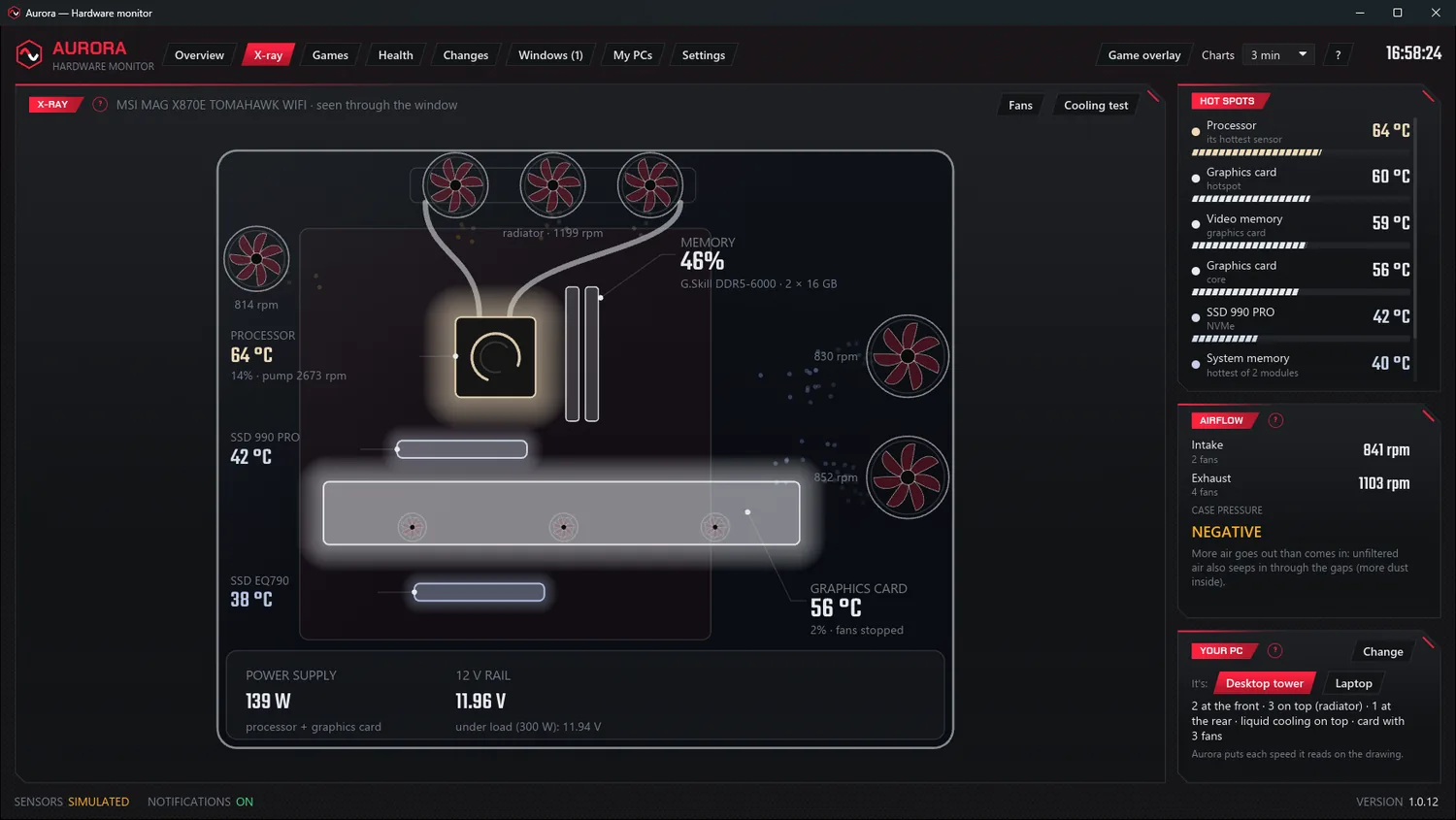The height and width of the screenshot is (820, 1456).
Task: Click the 139 W power supply reading
Action: click(x=268, y=701)
